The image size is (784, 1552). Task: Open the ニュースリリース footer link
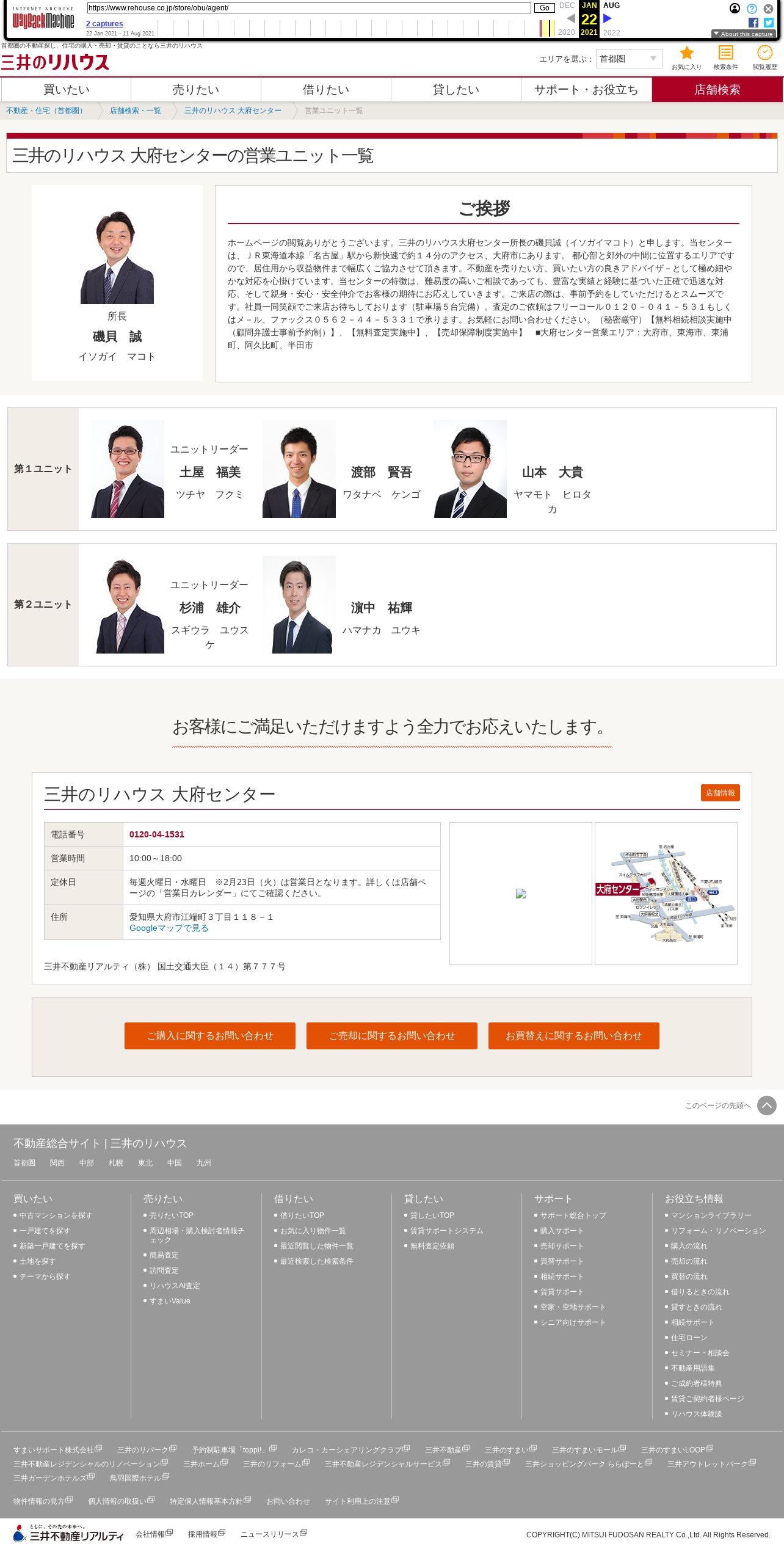(274, 1534)
